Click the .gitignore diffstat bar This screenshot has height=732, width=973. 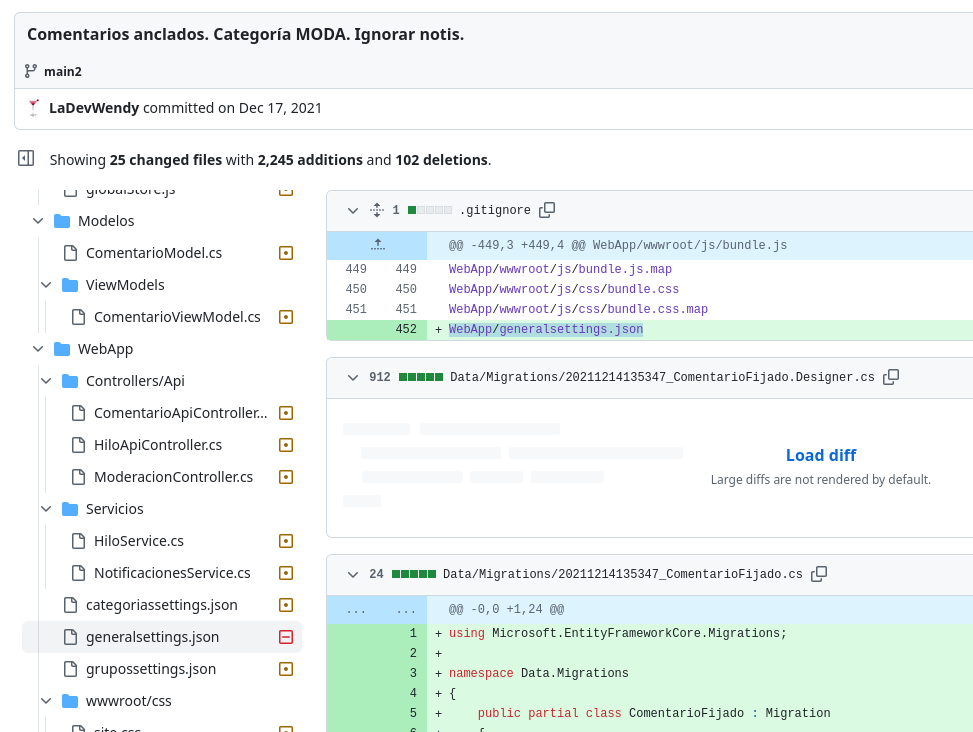coord(430,210)
